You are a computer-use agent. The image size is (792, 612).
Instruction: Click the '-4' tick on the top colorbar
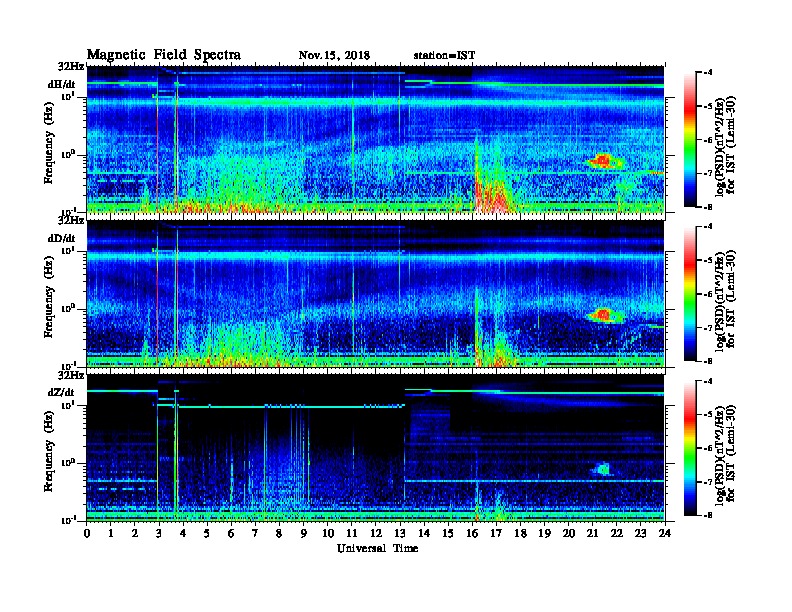coord(707,73)
